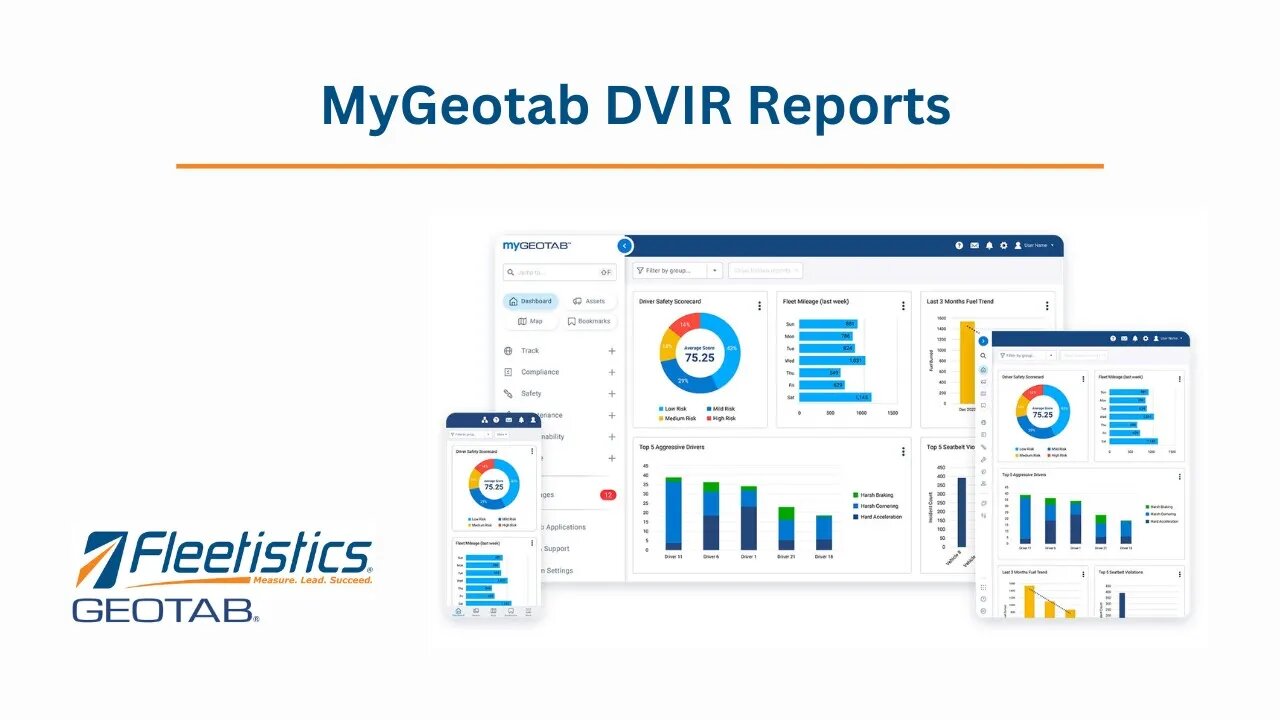Click apps grid icon at tablet sidebar bottom

(983, 587)
